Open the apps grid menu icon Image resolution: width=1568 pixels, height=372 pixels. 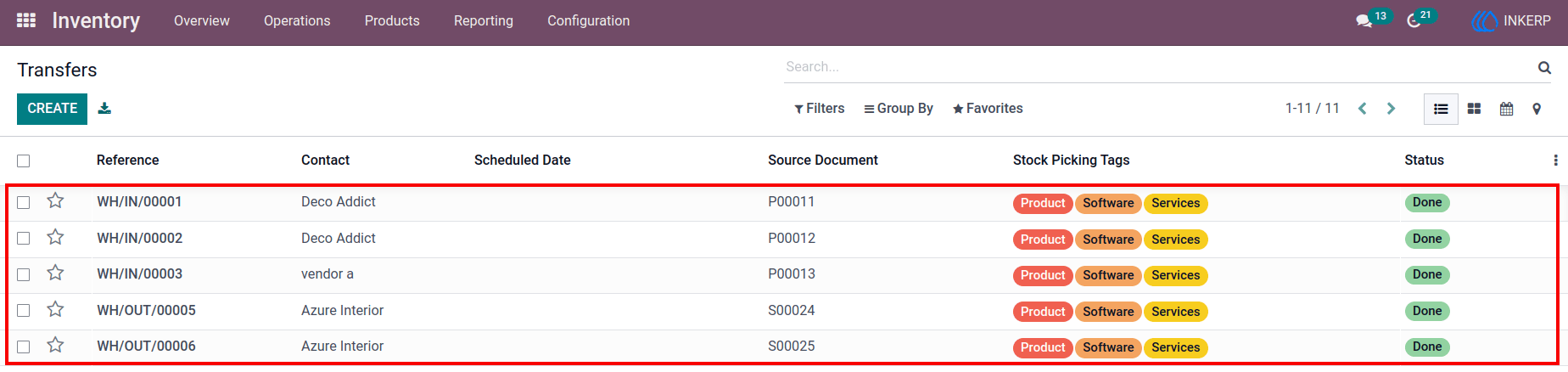[26, 20]
